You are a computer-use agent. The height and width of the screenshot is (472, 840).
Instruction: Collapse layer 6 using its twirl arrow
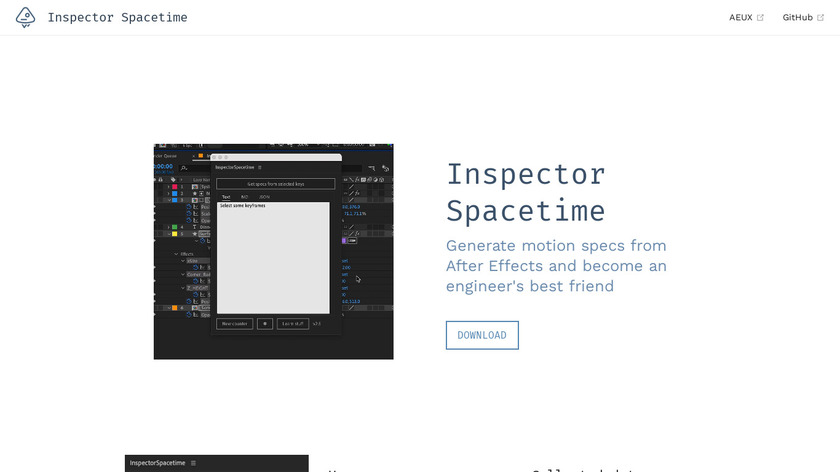pos(168,308)
